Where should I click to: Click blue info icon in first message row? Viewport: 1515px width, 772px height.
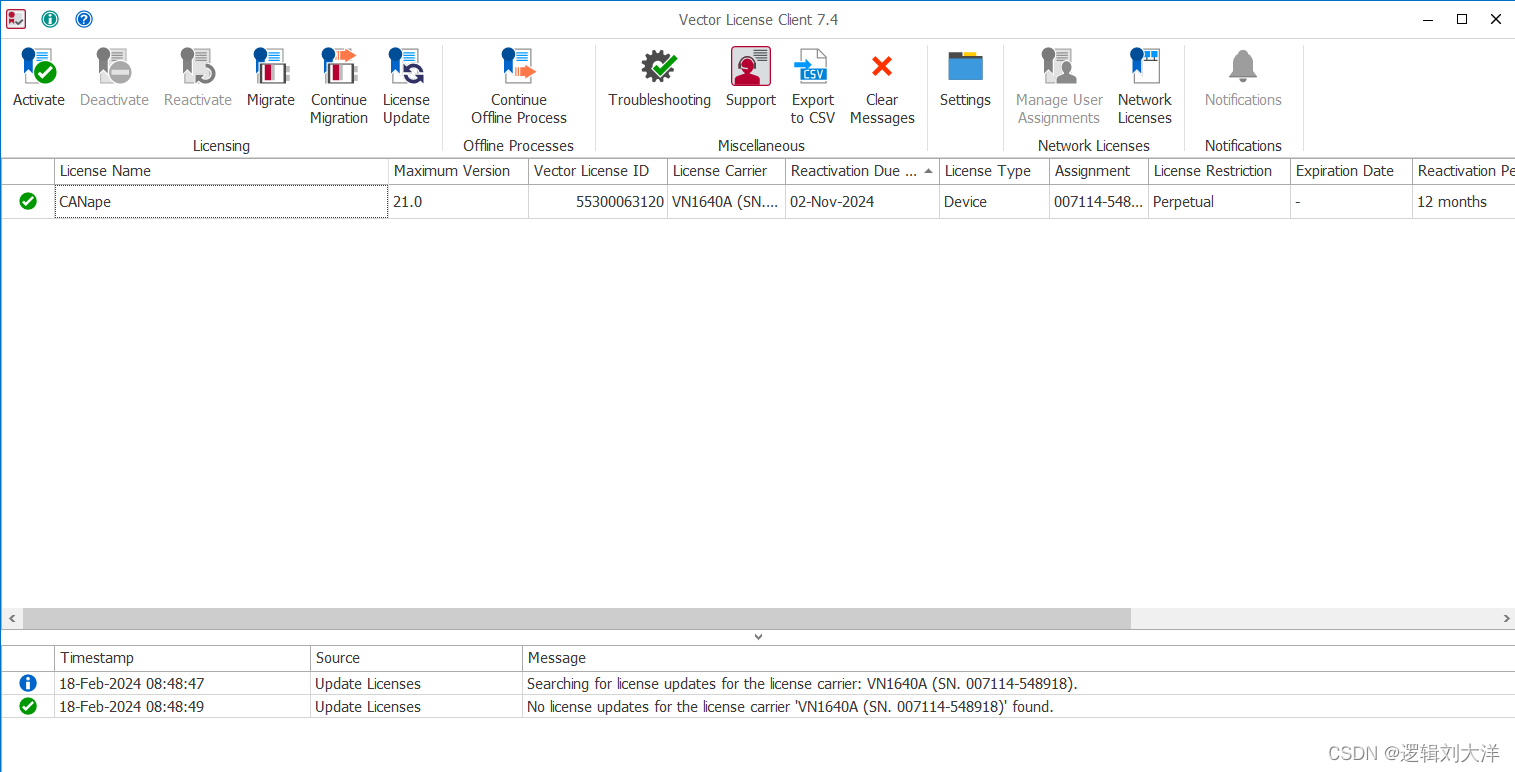(x=28, y=683)
